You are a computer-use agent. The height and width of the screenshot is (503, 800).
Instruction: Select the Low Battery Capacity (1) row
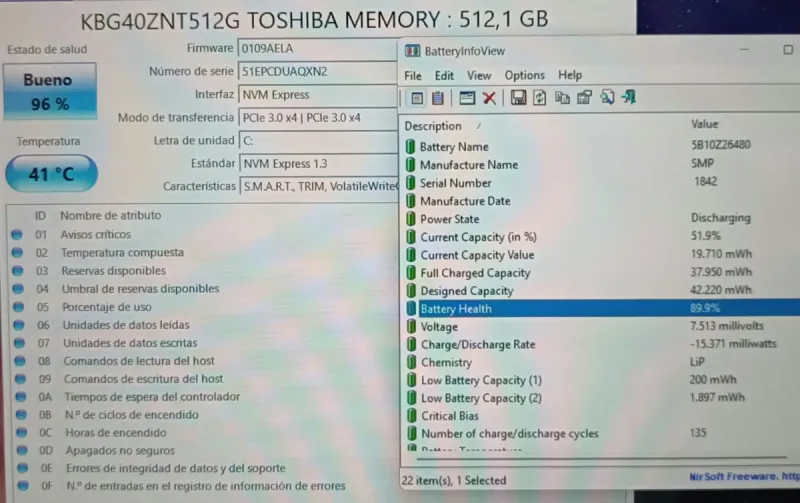pos(601,380)
